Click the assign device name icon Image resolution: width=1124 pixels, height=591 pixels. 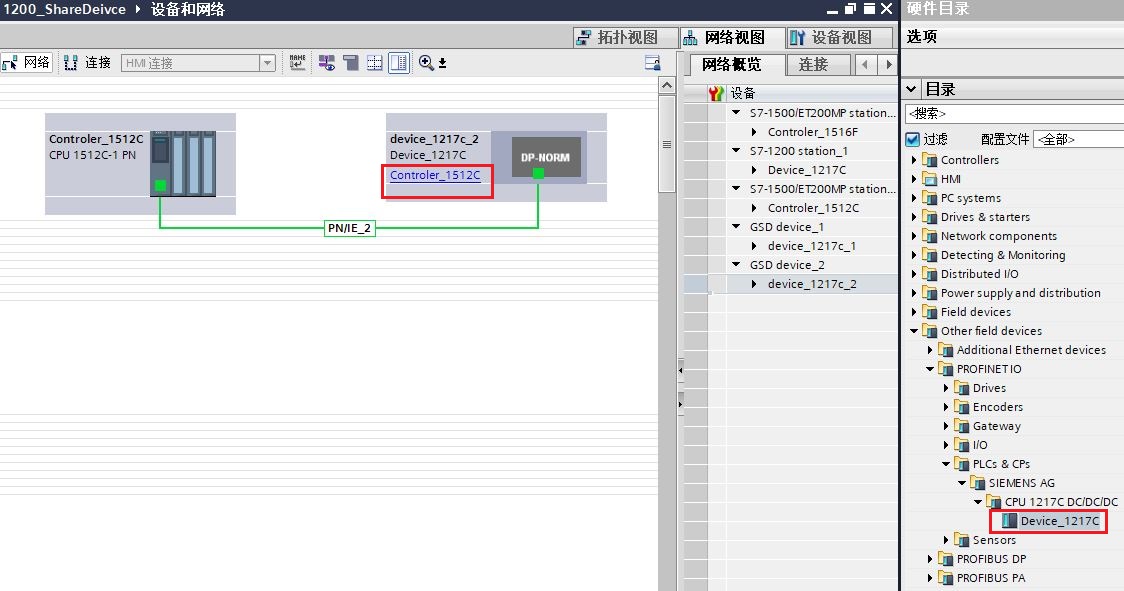(x=297, y=62)
